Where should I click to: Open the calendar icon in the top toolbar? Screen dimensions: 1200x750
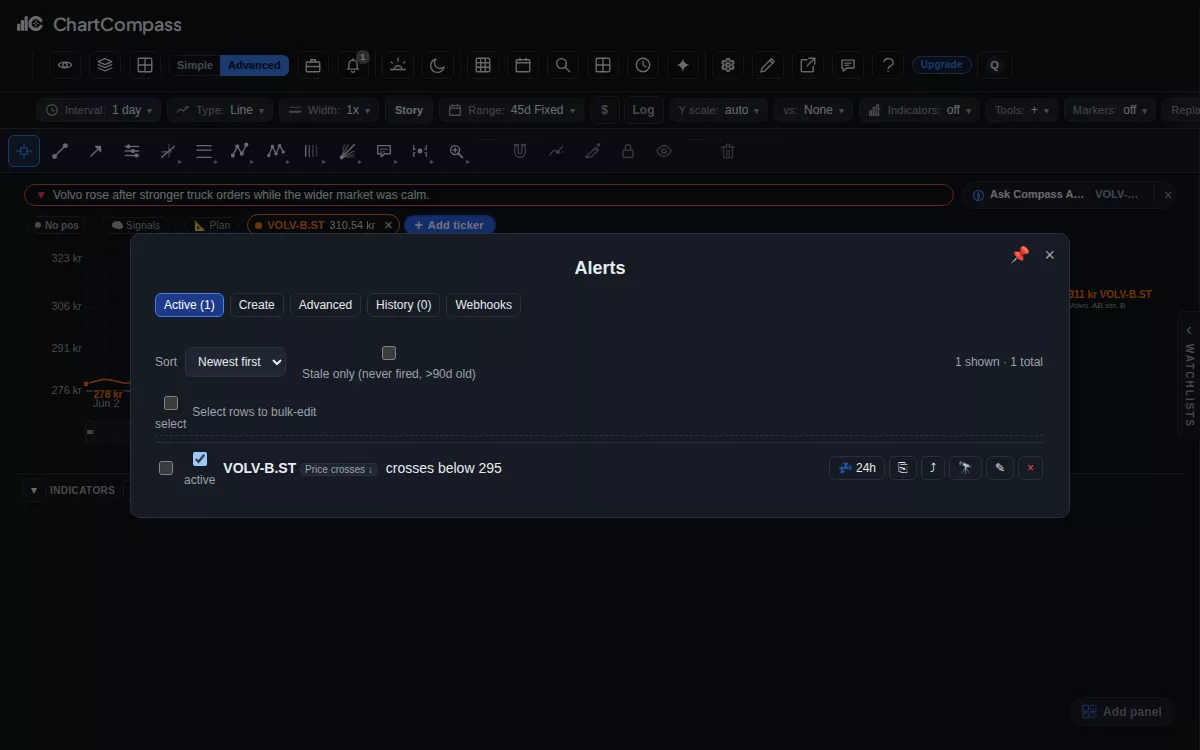[x=523, y=65]
